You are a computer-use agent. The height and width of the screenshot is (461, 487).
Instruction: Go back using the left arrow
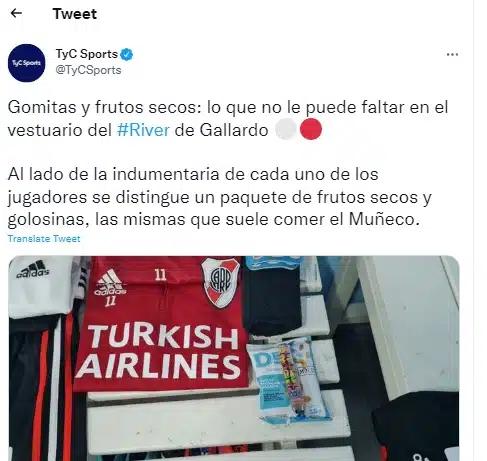16,13
